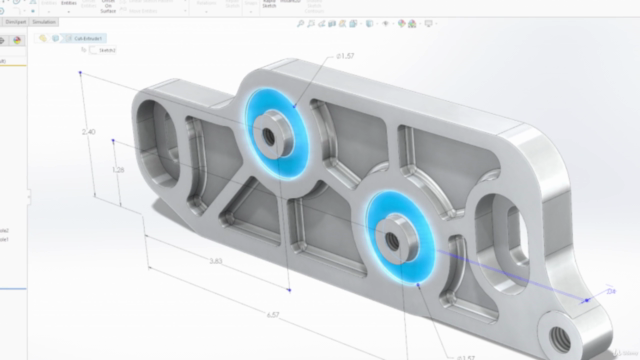Expand the View Orientation dropdown arrow
640x360 pixels.
point(360,24)
